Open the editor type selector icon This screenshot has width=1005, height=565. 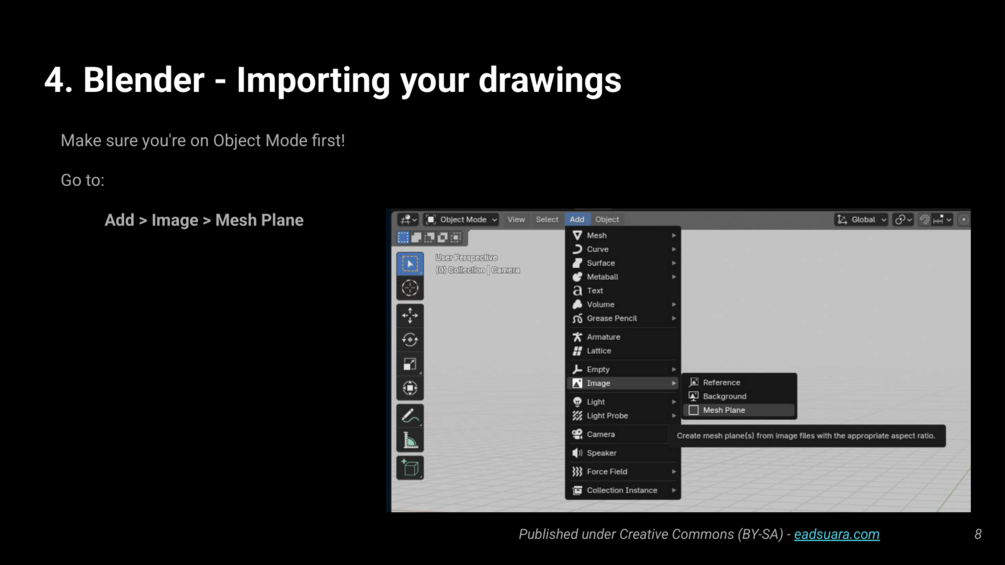point(408,220)
